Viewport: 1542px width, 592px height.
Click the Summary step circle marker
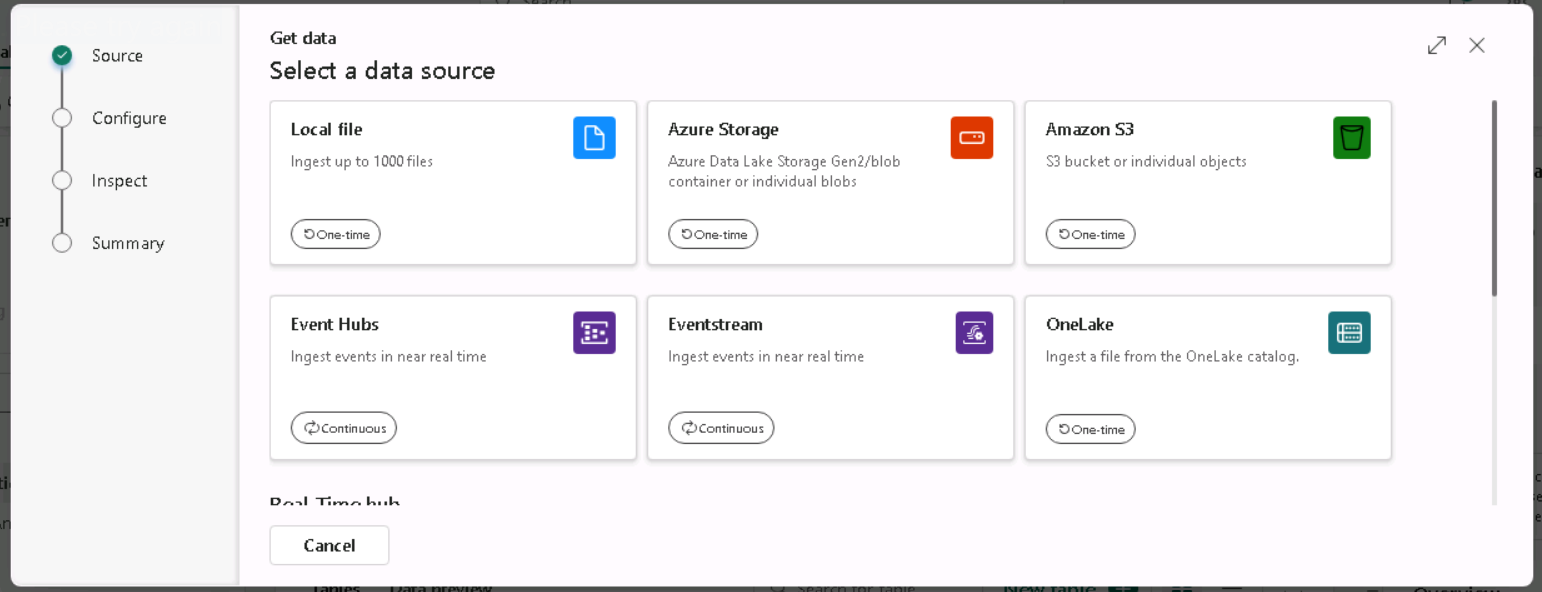coord(62,243)
